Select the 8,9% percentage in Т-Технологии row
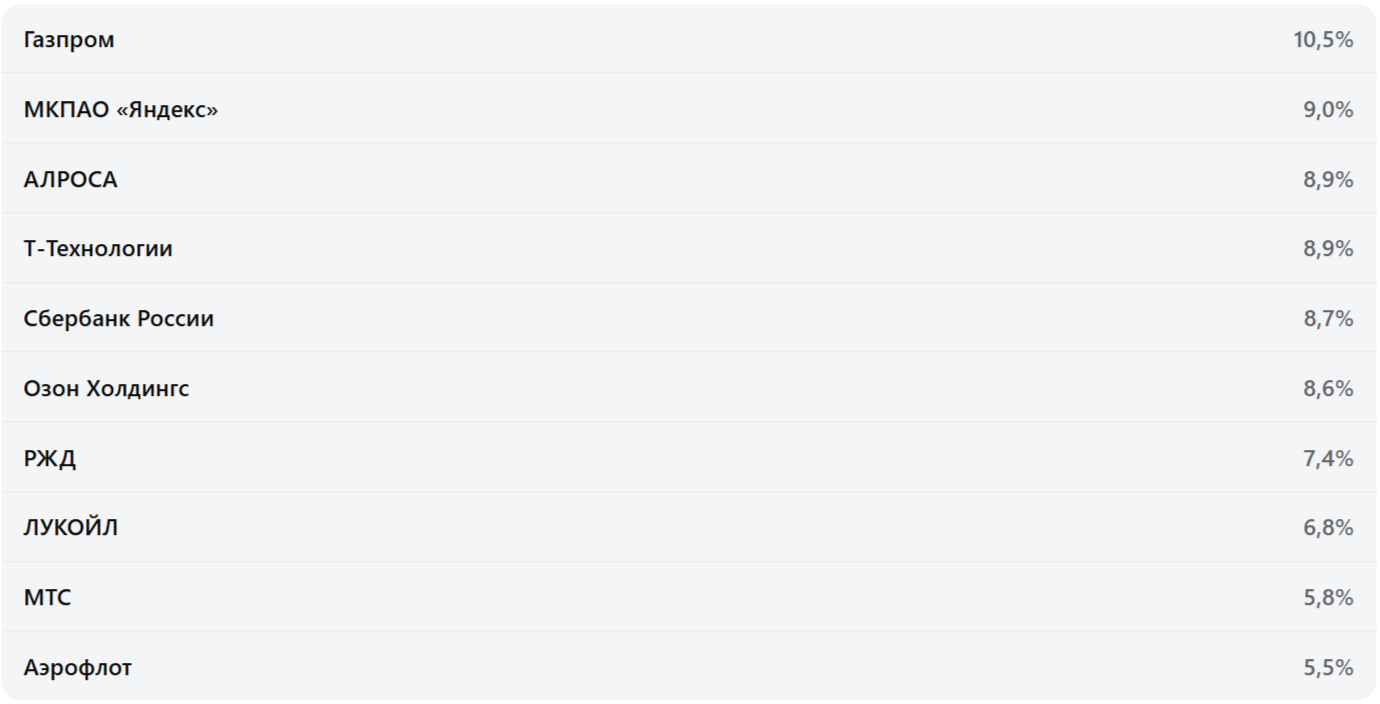Image resolution: width=1380 pixels, height=704 pixels. pyautogui.click(x=1327, y=249)
